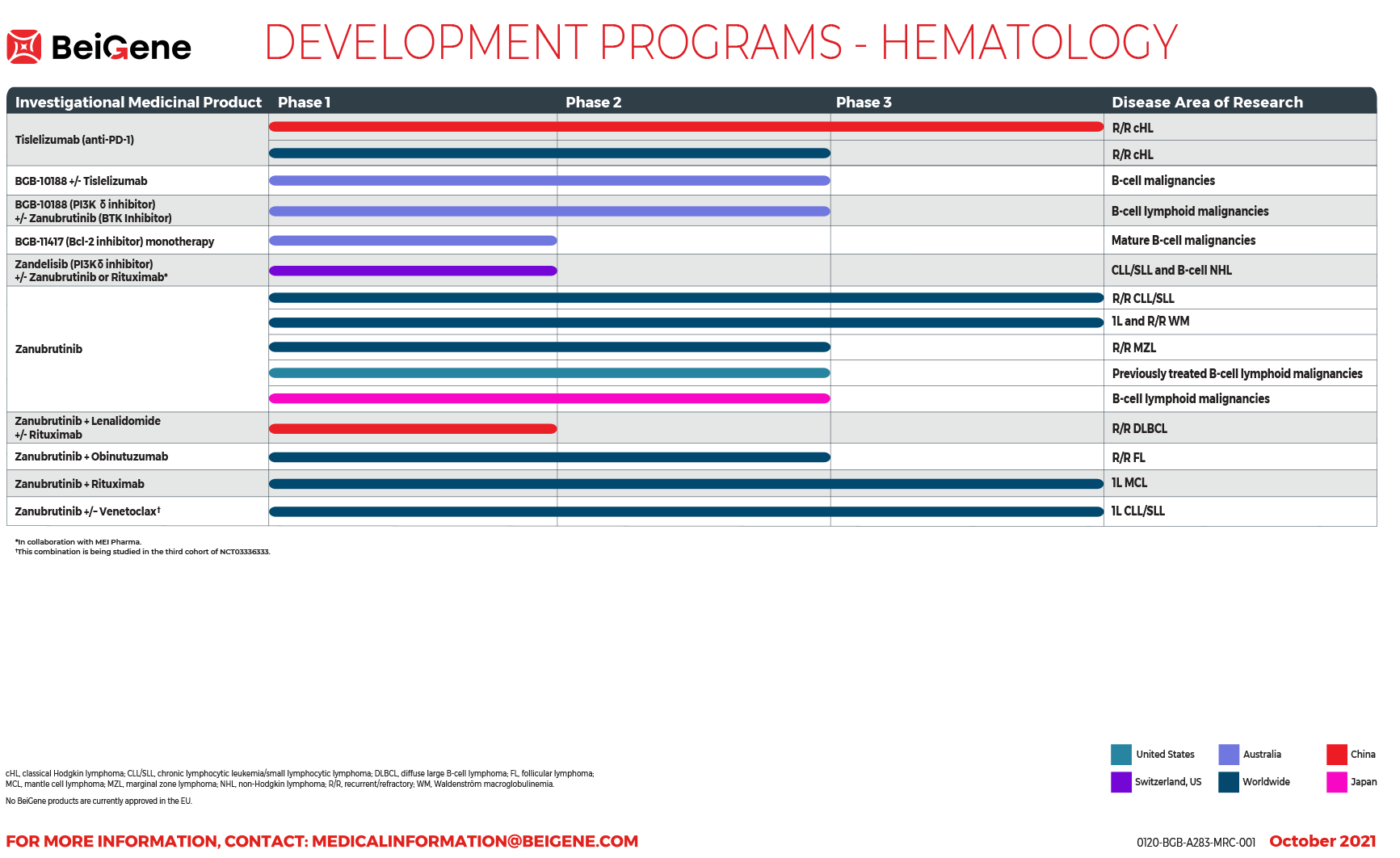Select the BGB-10188 PI3K inhibitor +/- Zanubrutinib label
This screenshot has height=858, width=1400.
pyautogui.click(x=93, y=211)
